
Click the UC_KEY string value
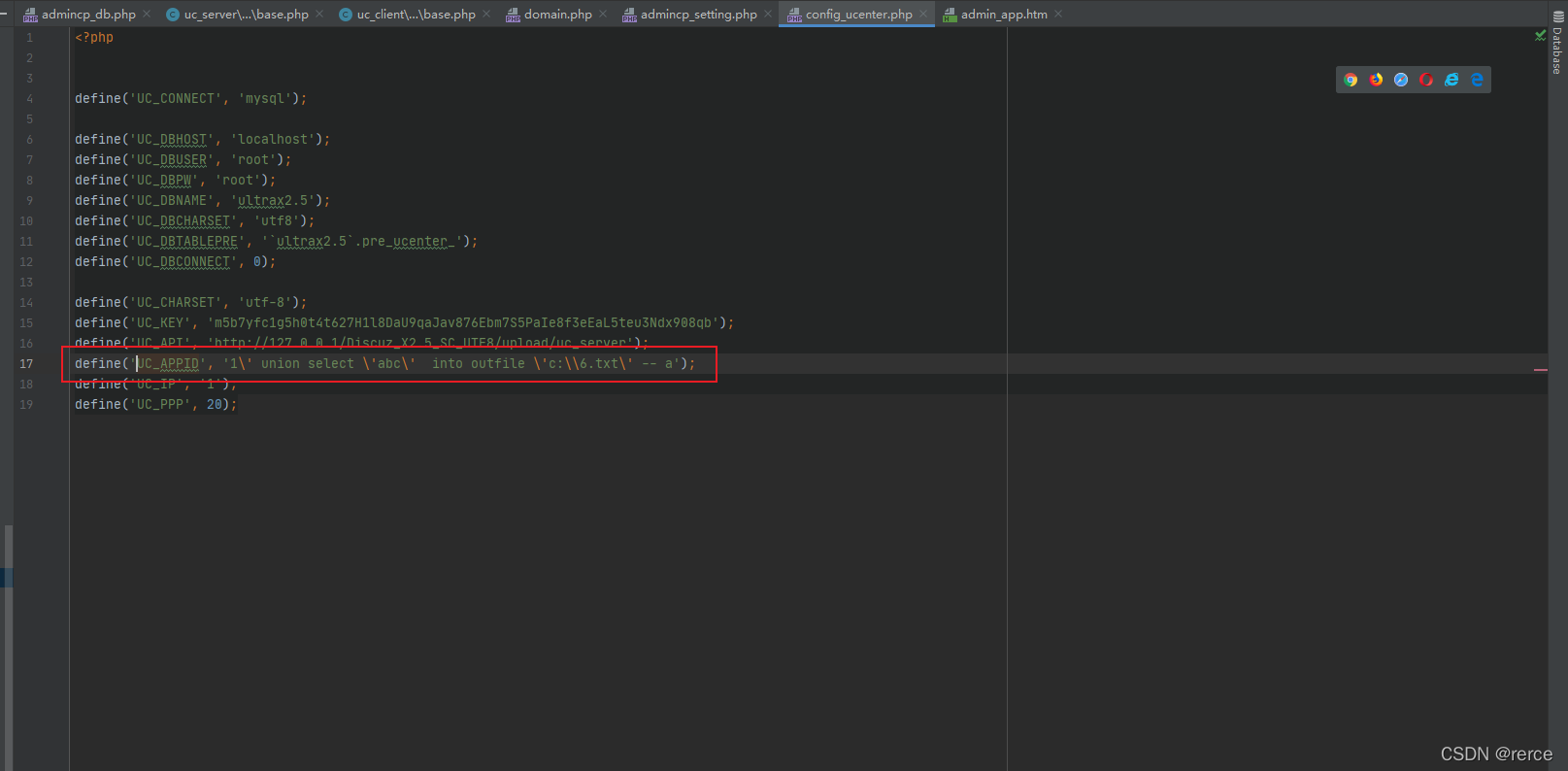(463, 323)
